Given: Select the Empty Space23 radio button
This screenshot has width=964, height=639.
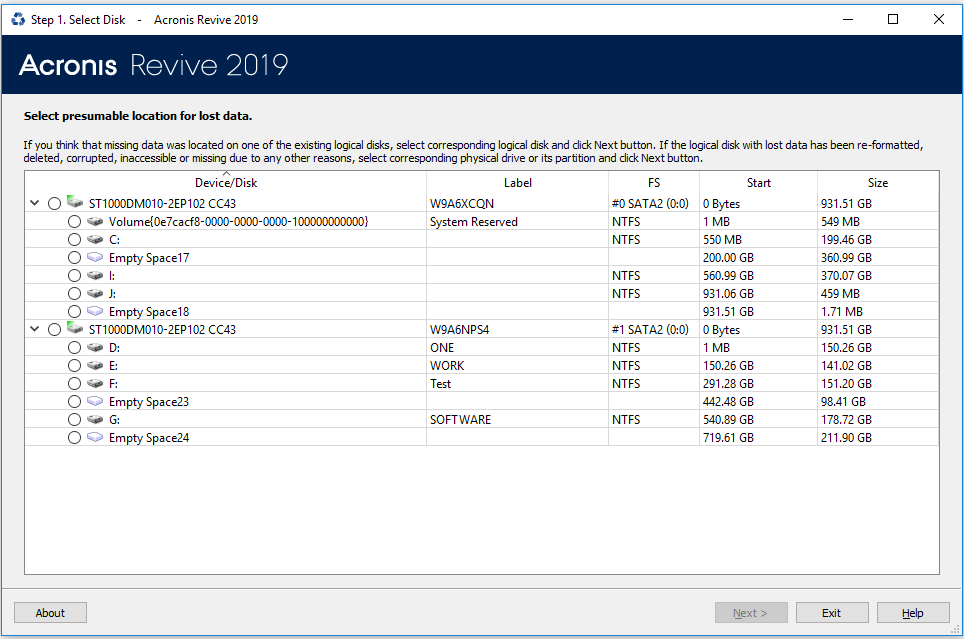Looking at the screenshot, I should click(x=73, y=401).
